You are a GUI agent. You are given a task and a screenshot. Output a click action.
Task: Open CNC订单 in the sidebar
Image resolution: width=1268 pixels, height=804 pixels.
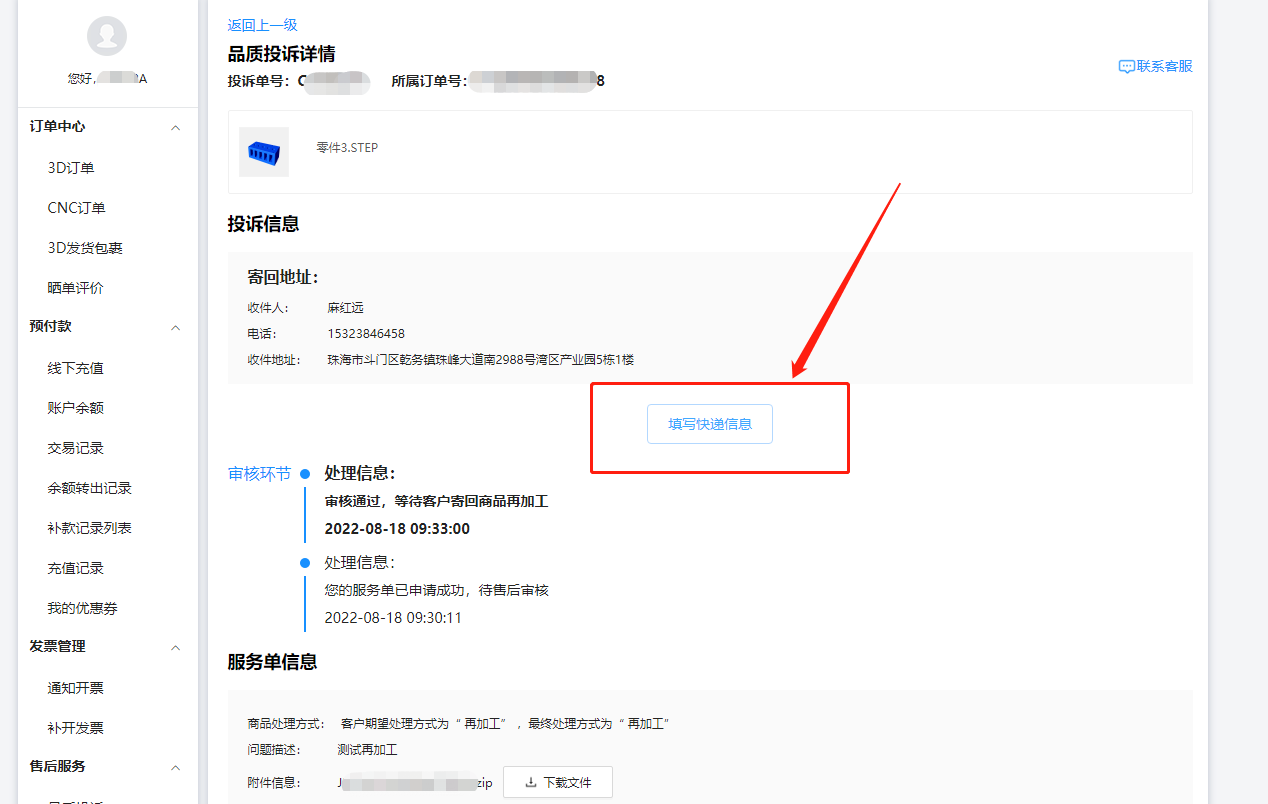click(76, 208)
